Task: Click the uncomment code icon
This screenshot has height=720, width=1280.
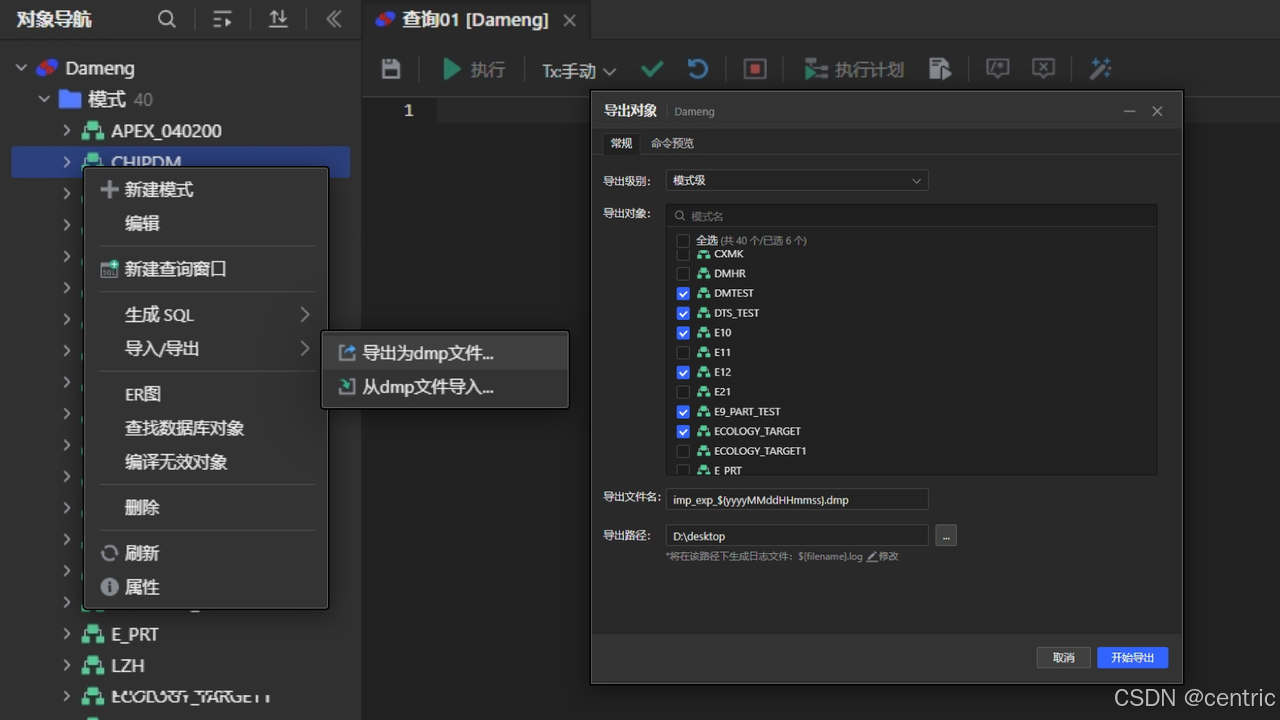Action: tap(1043, 68)
